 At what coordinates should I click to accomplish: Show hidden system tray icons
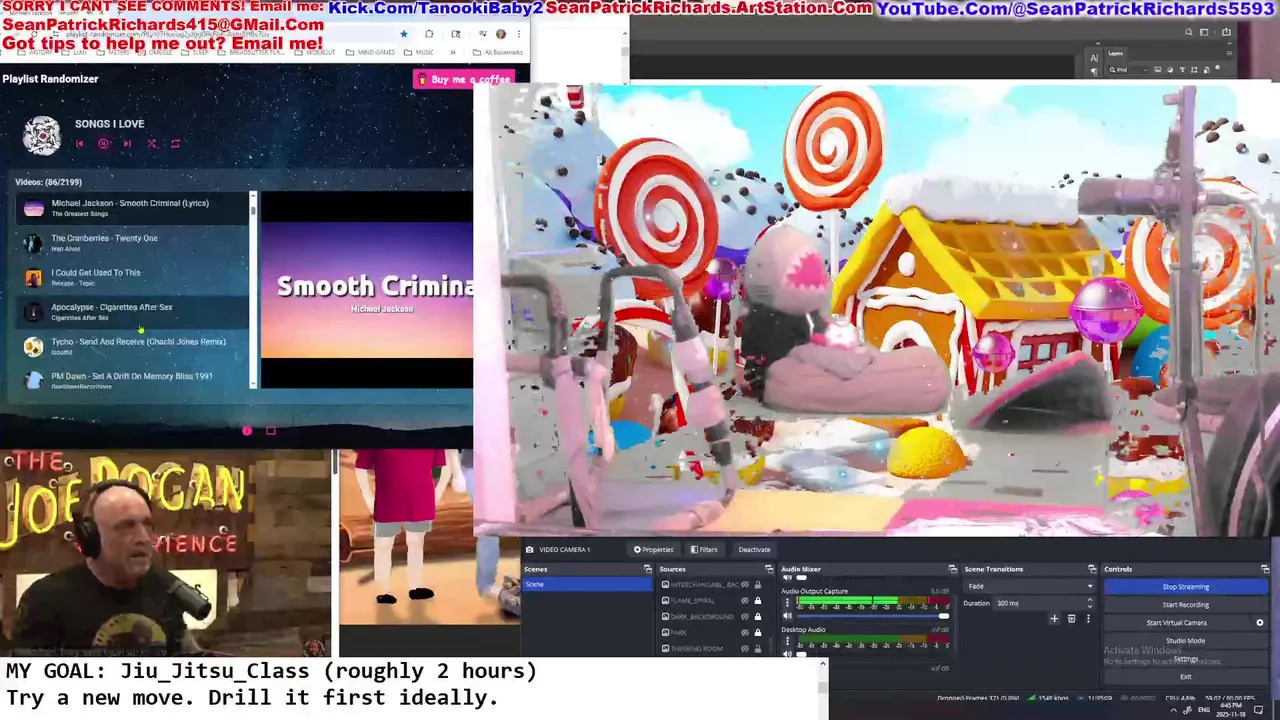tap(1173, 710)
